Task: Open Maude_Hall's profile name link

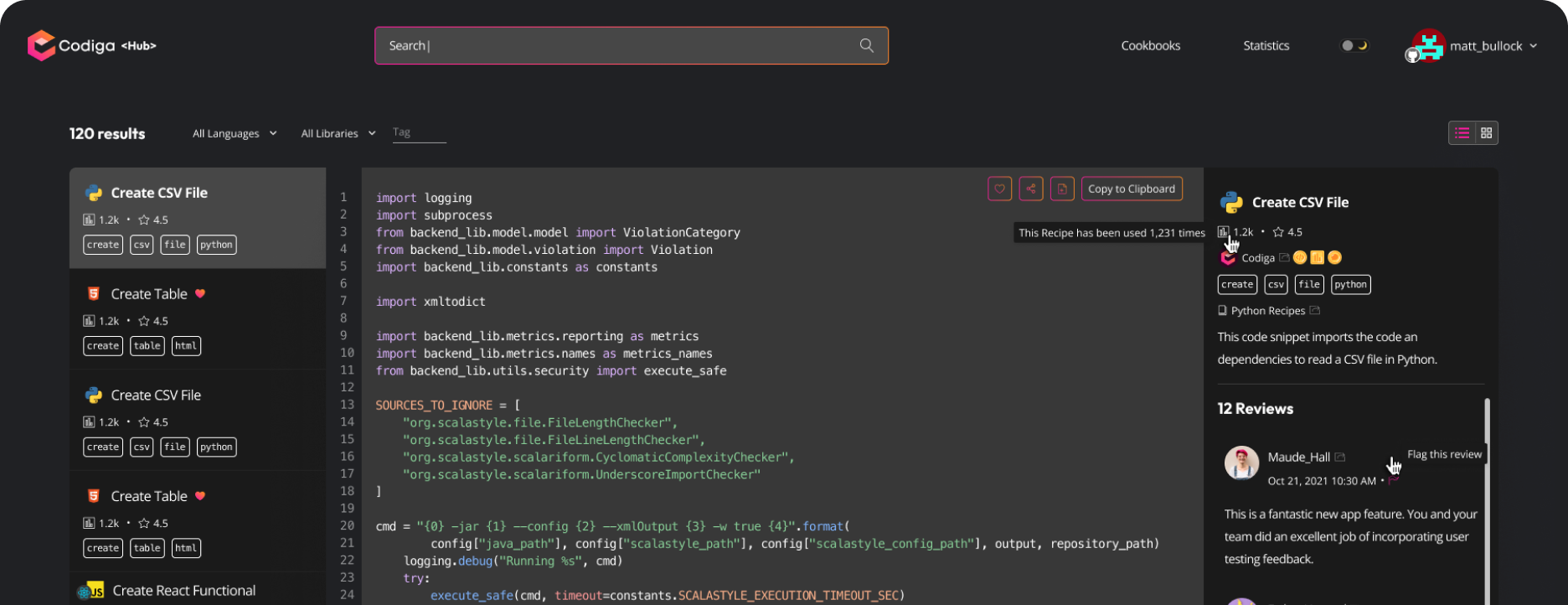Action: click(1298, 457)
